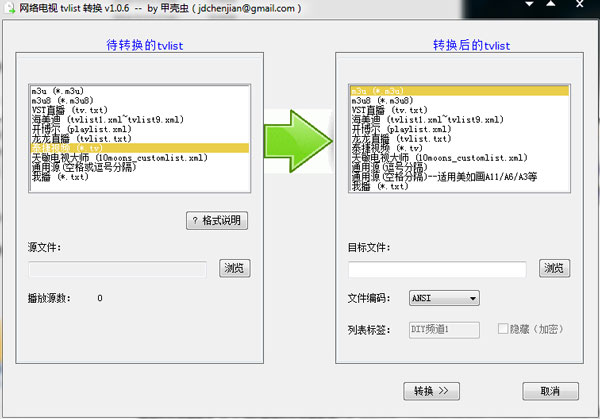Cancel with the 取消 button

(x=550, y=391)
